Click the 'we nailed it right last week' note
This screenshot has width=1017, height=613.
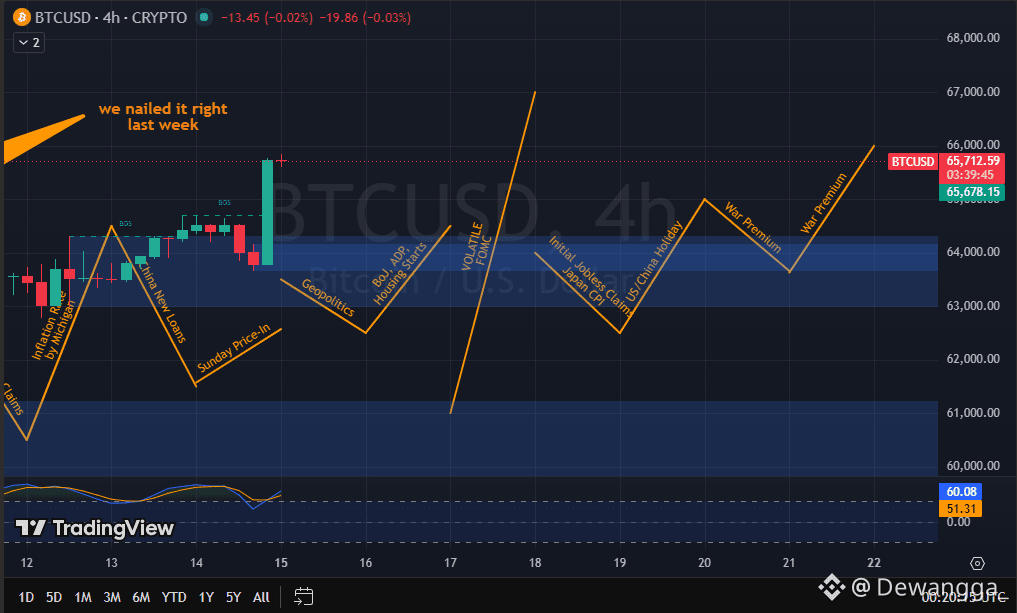tap(163, 117)
